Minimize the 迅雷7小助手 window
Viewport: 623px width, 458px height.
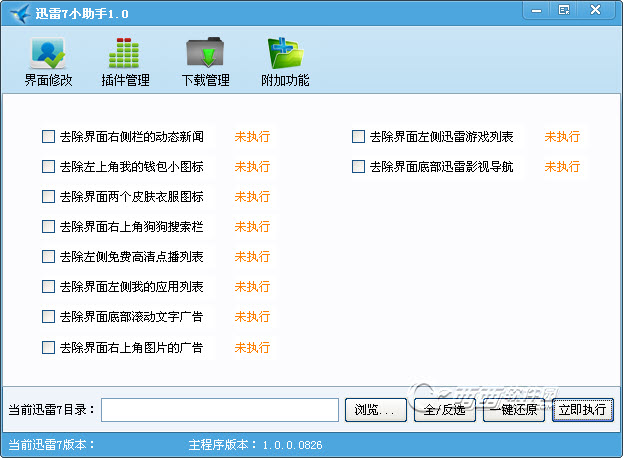(x=537, y=10)
